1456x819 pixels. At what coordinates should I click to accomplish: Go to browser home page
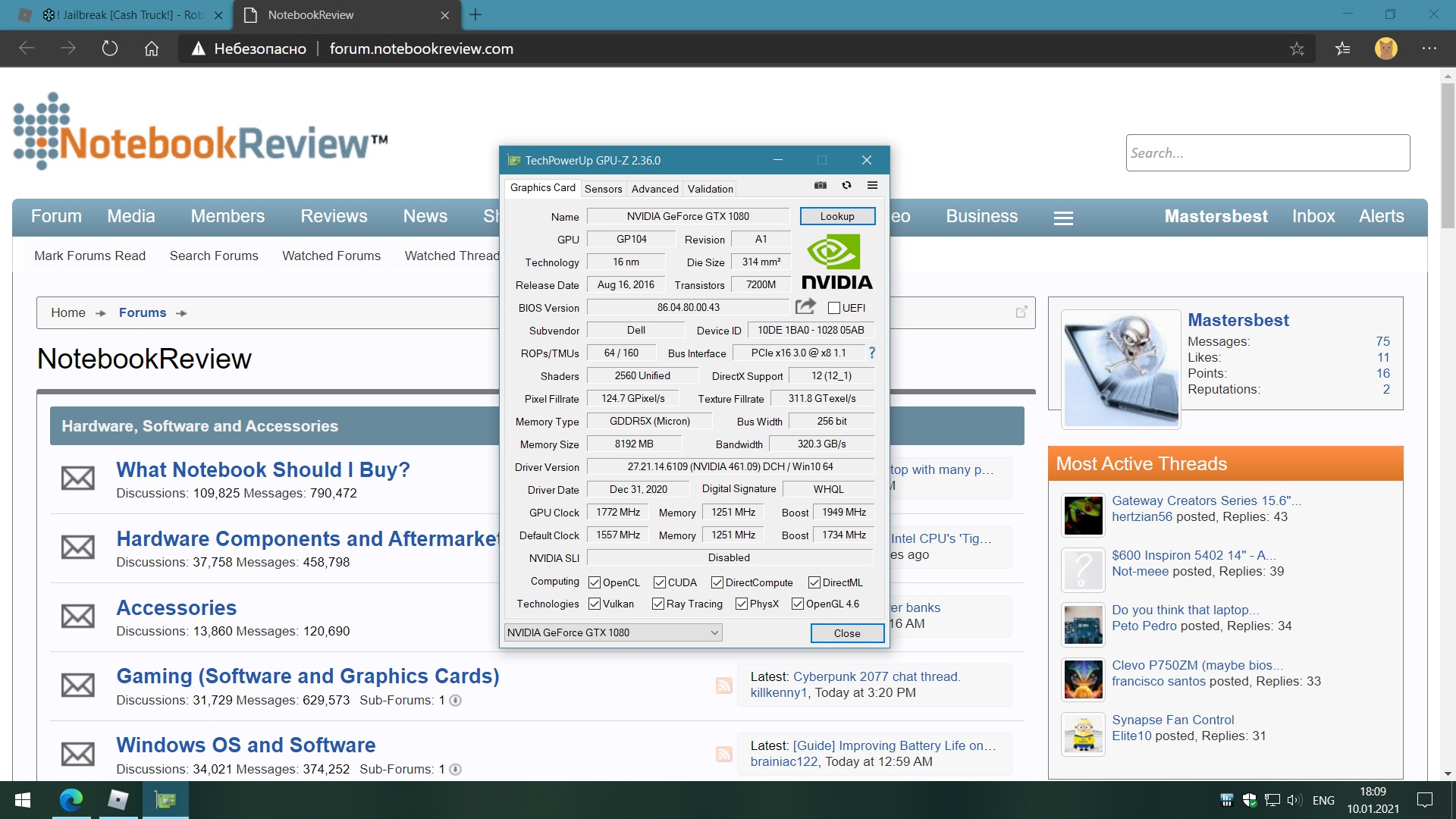click(152, 49)
